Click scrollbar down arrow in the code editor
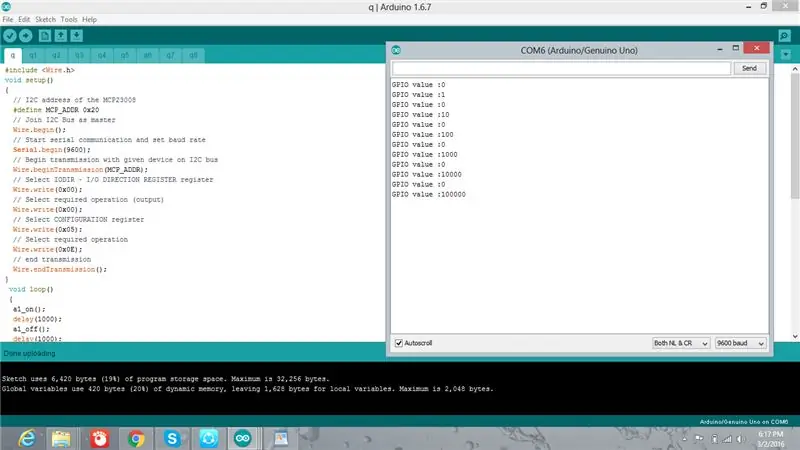Screen dimensions: 800x450 (x=795, y=336)
